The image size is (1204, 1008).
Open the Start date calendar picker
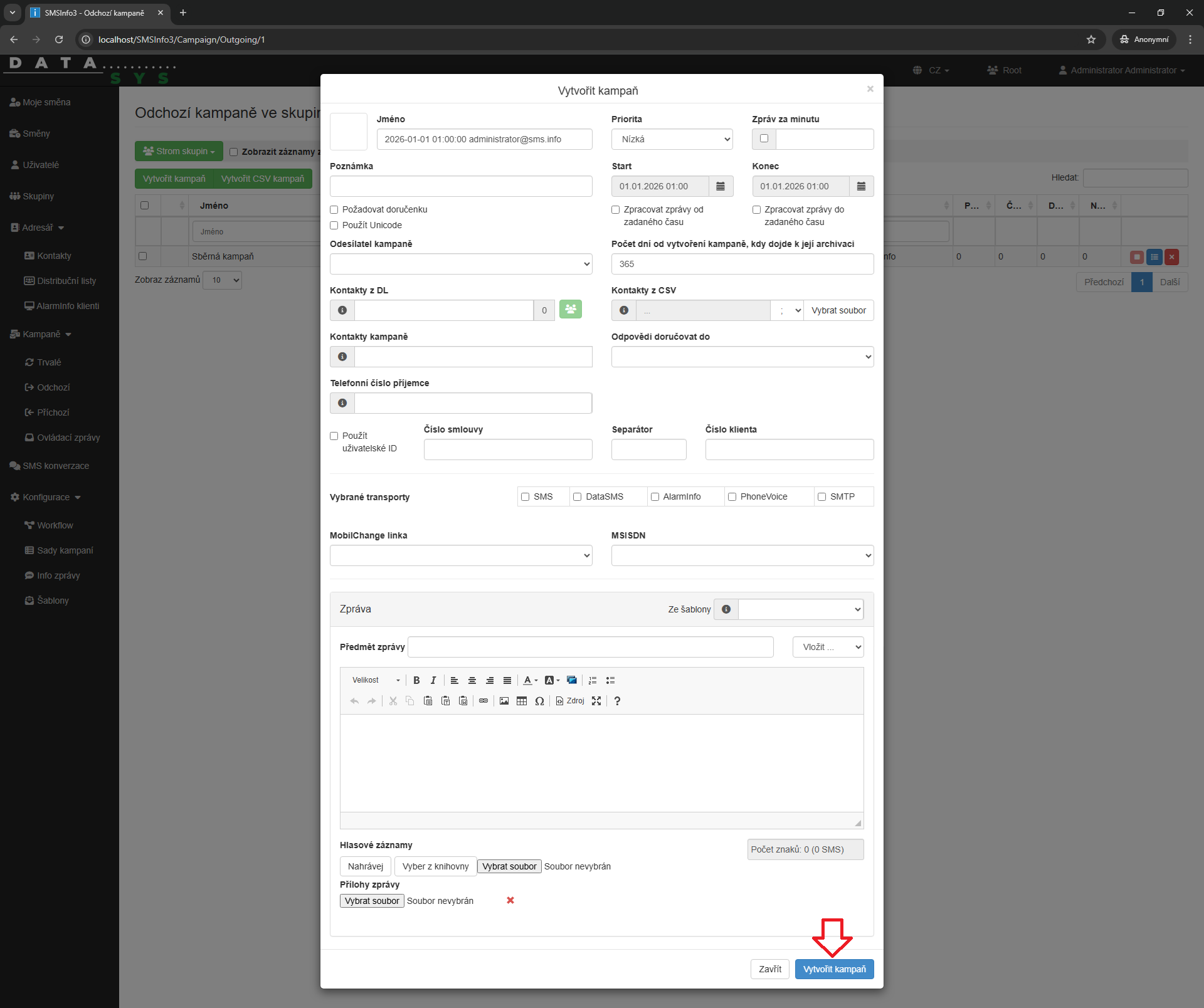point(721,186)
